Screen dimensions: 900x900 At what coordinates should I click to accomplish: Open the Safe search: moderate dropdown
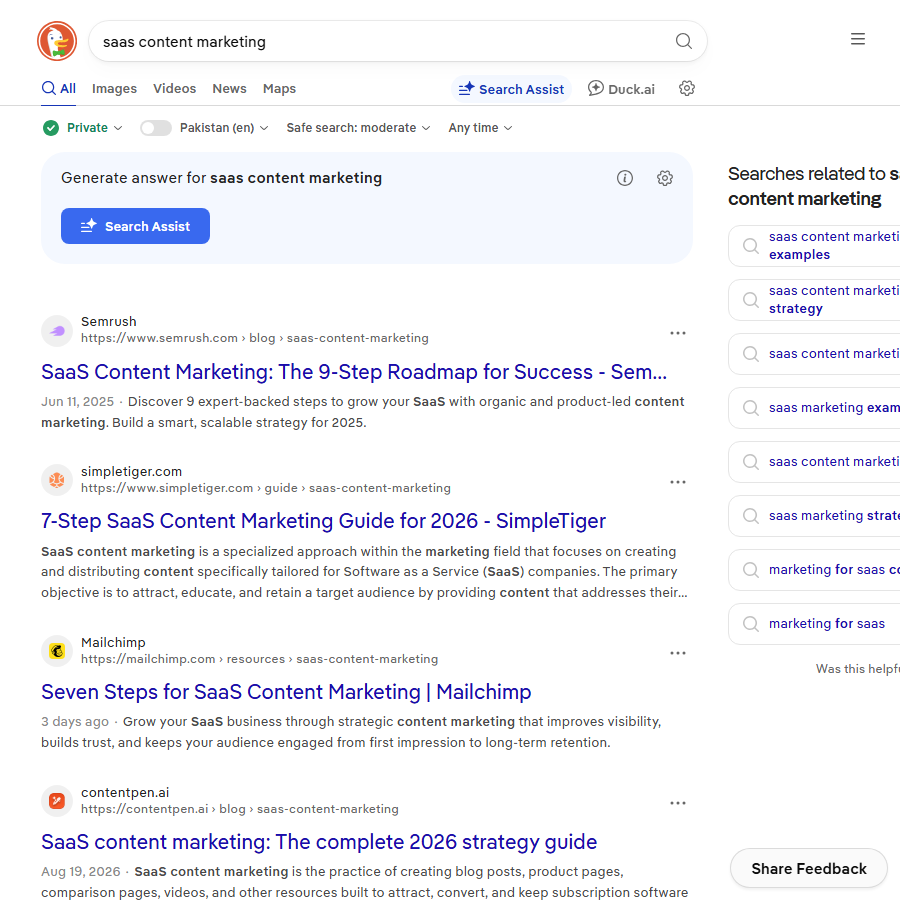(x=358, y=127)
